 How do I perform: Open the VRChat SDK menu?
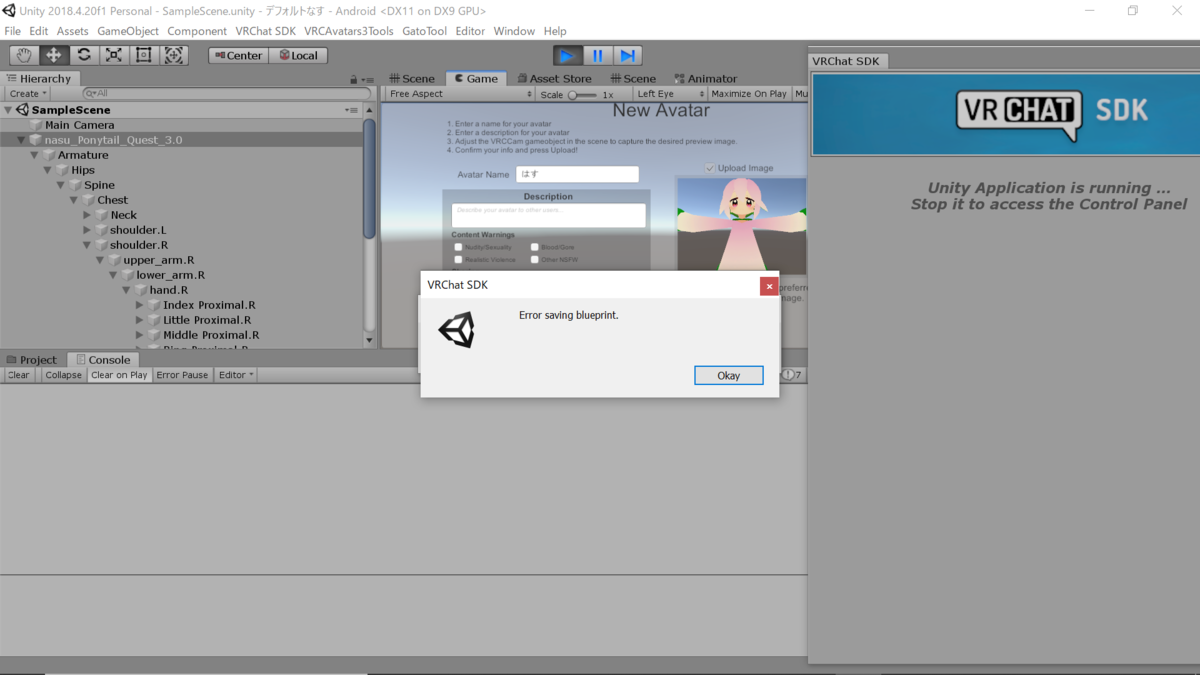click(x=266, y=31)
